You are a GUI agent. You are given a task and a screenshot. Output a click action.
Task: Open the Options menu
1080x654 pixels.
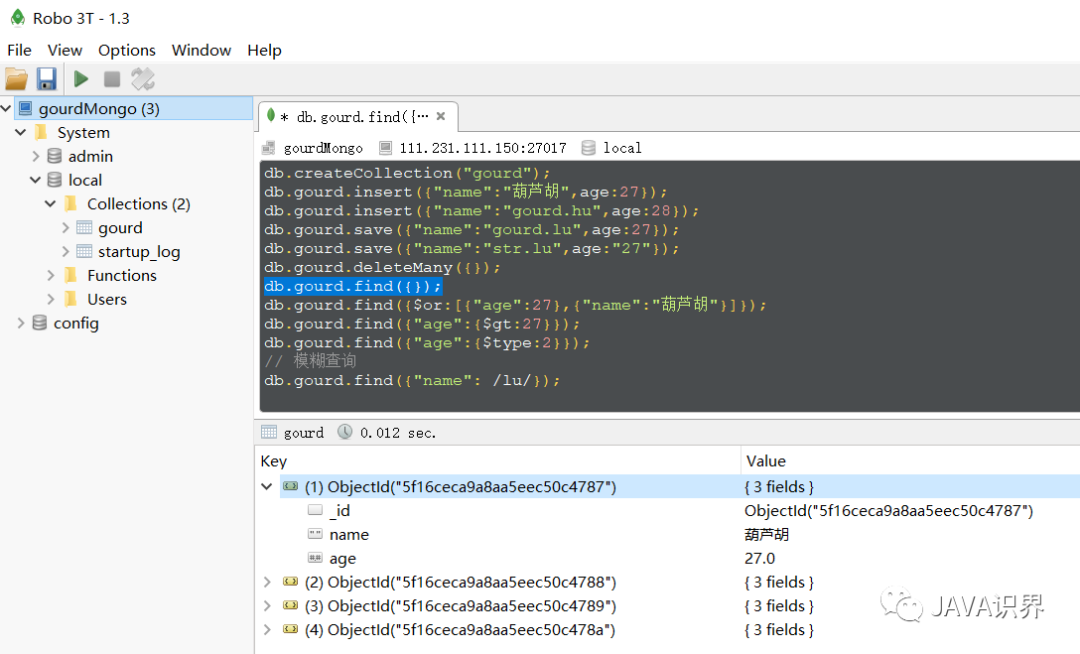[126, 50]
